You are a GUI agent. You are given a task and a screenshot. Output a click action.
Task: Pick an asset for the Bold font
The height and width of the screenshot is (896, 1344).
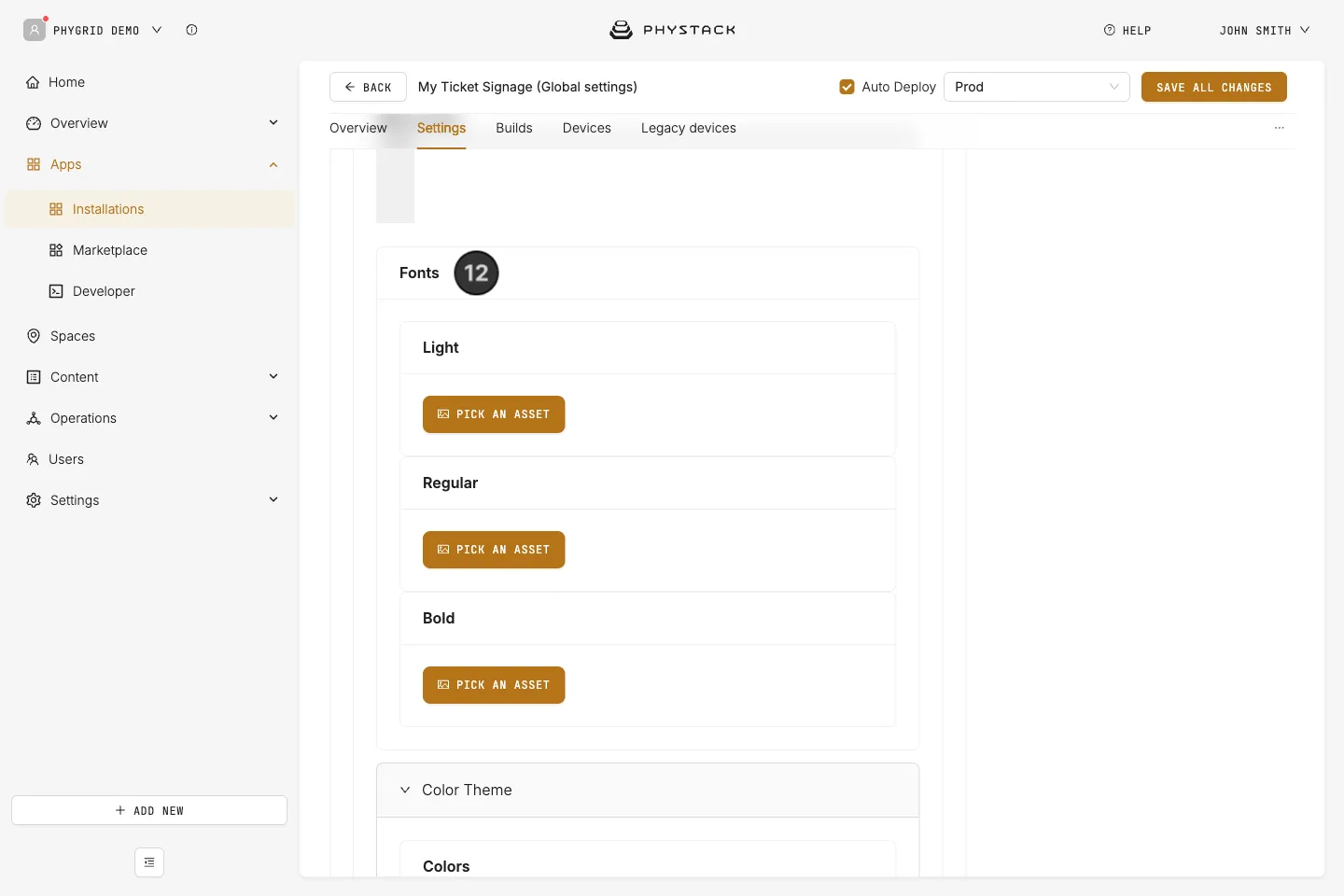494,685
